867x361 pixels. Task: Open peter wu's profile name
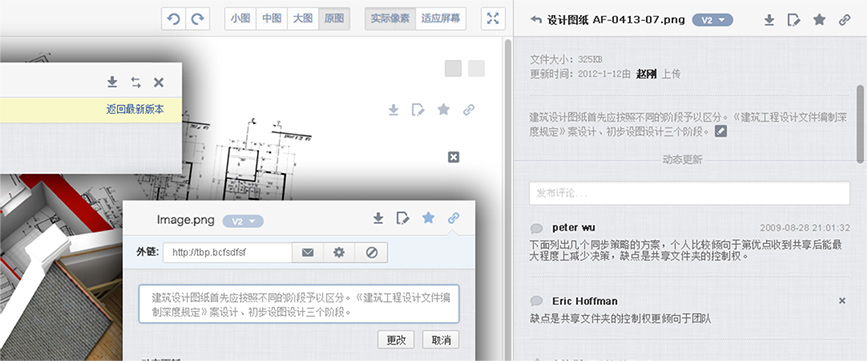[x=573, y=228]
